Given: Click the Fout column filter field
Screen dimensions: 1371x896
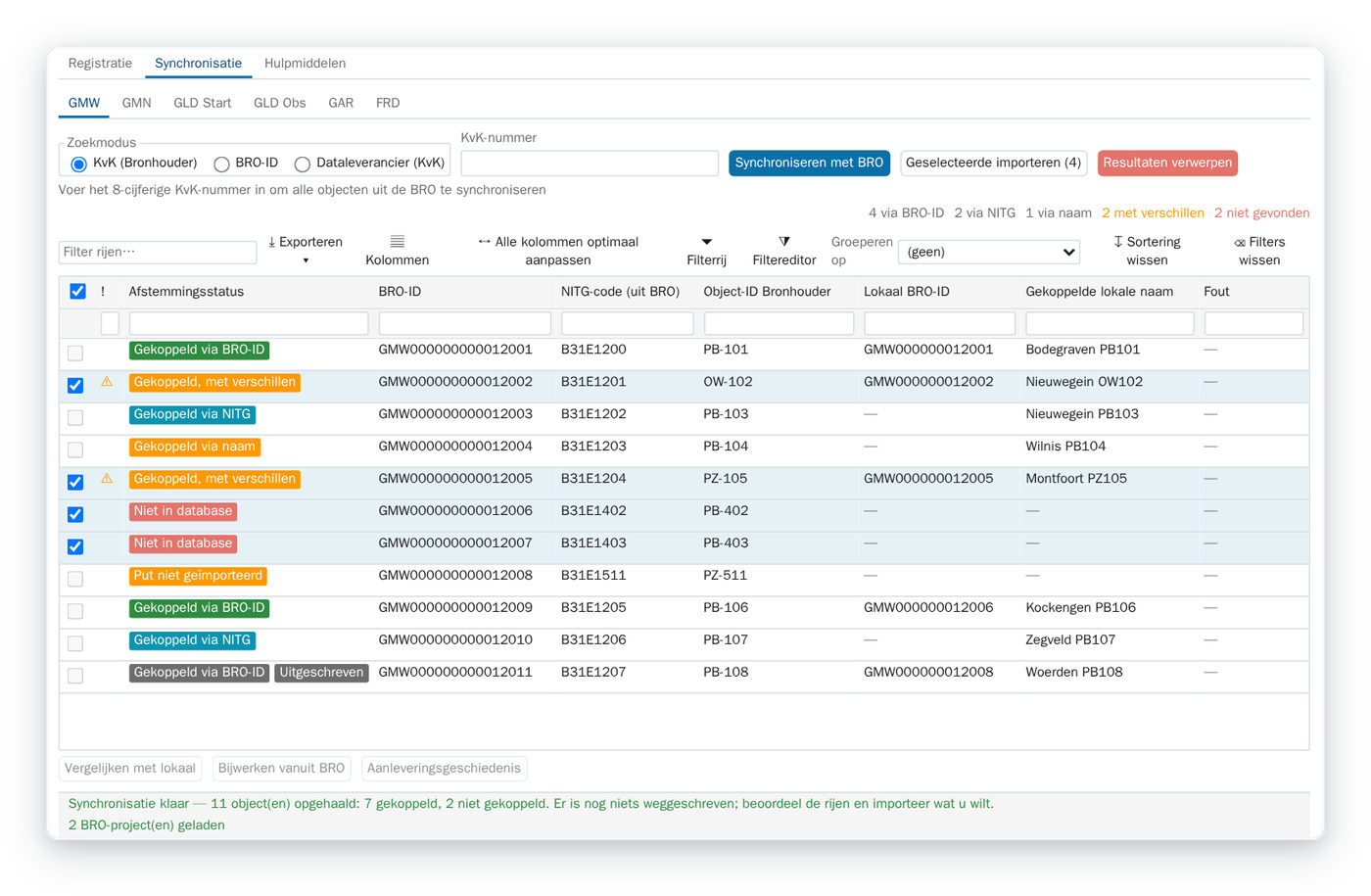Looking at the screenshot, I should tap(1253, 323).
